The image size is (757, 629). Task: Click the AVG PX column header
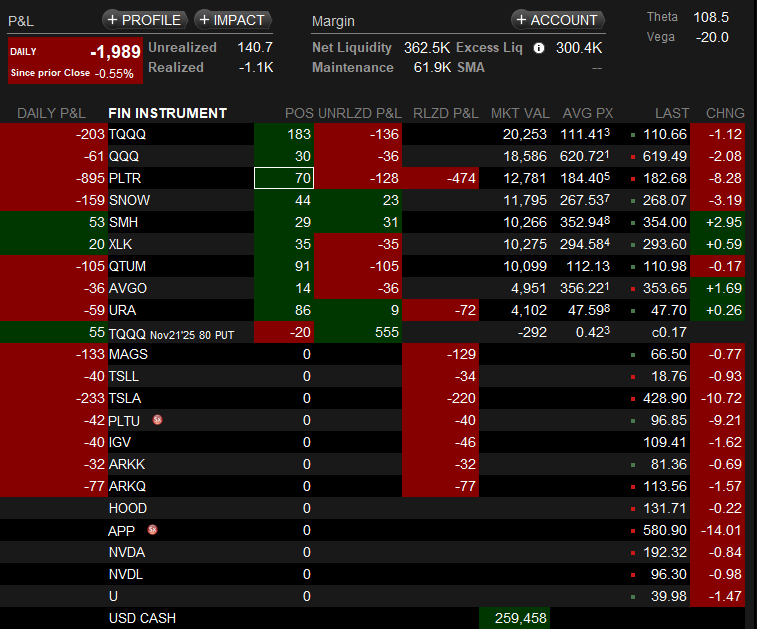pyautogui.click(x=588, y=113)
